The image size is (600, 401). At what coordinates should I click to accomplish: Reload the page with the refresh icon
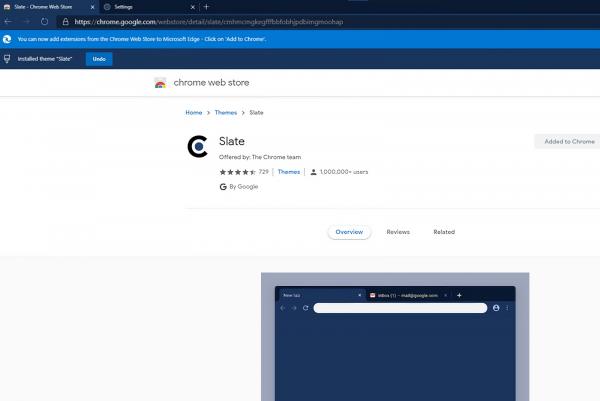tap(45, 20)
